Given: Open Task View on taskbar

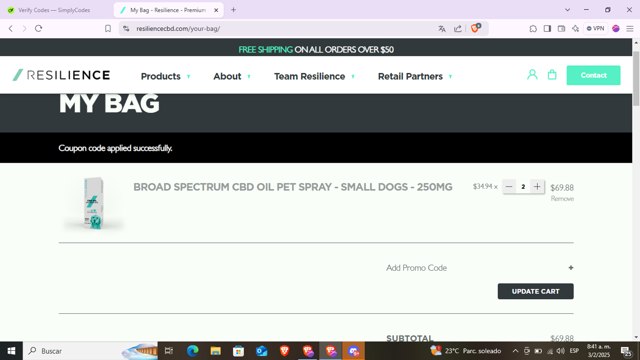Looking at the screenshot, I should (x=169, y=351).
